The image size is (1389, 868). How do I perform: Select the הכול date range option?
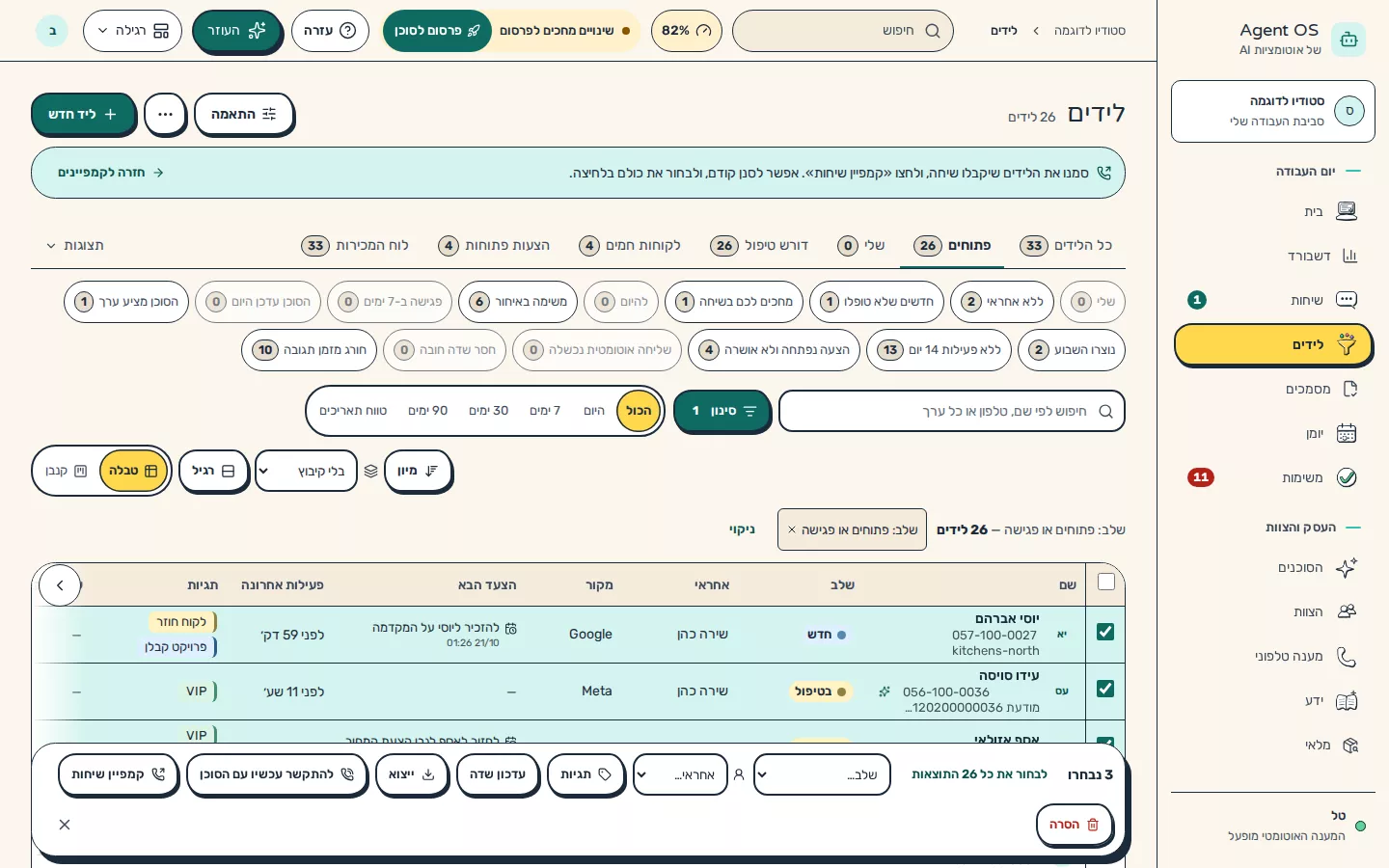(639, 411)
